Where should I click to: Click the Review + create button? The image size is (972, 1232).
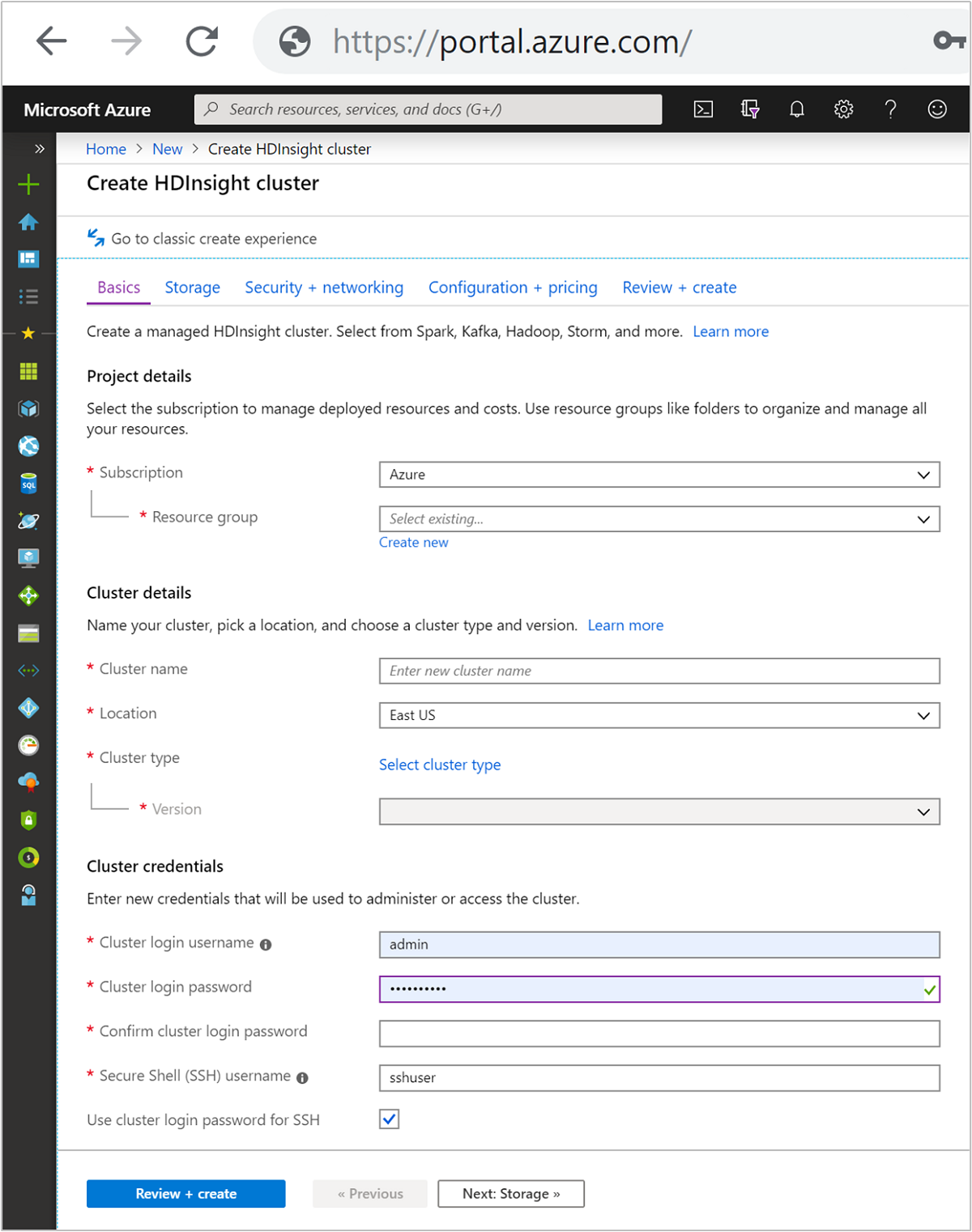tap(185, 1194)
